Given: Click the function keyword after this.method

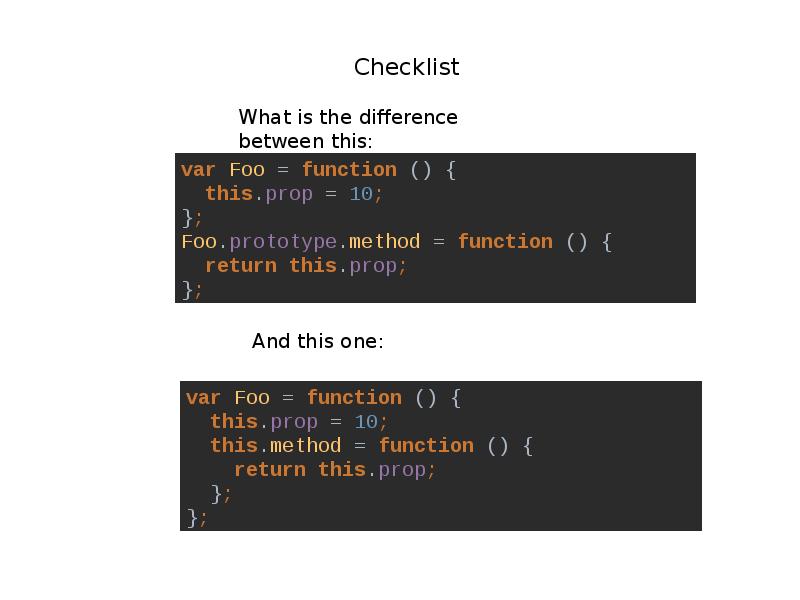Looking at the screenshot, I should (427, 445).
